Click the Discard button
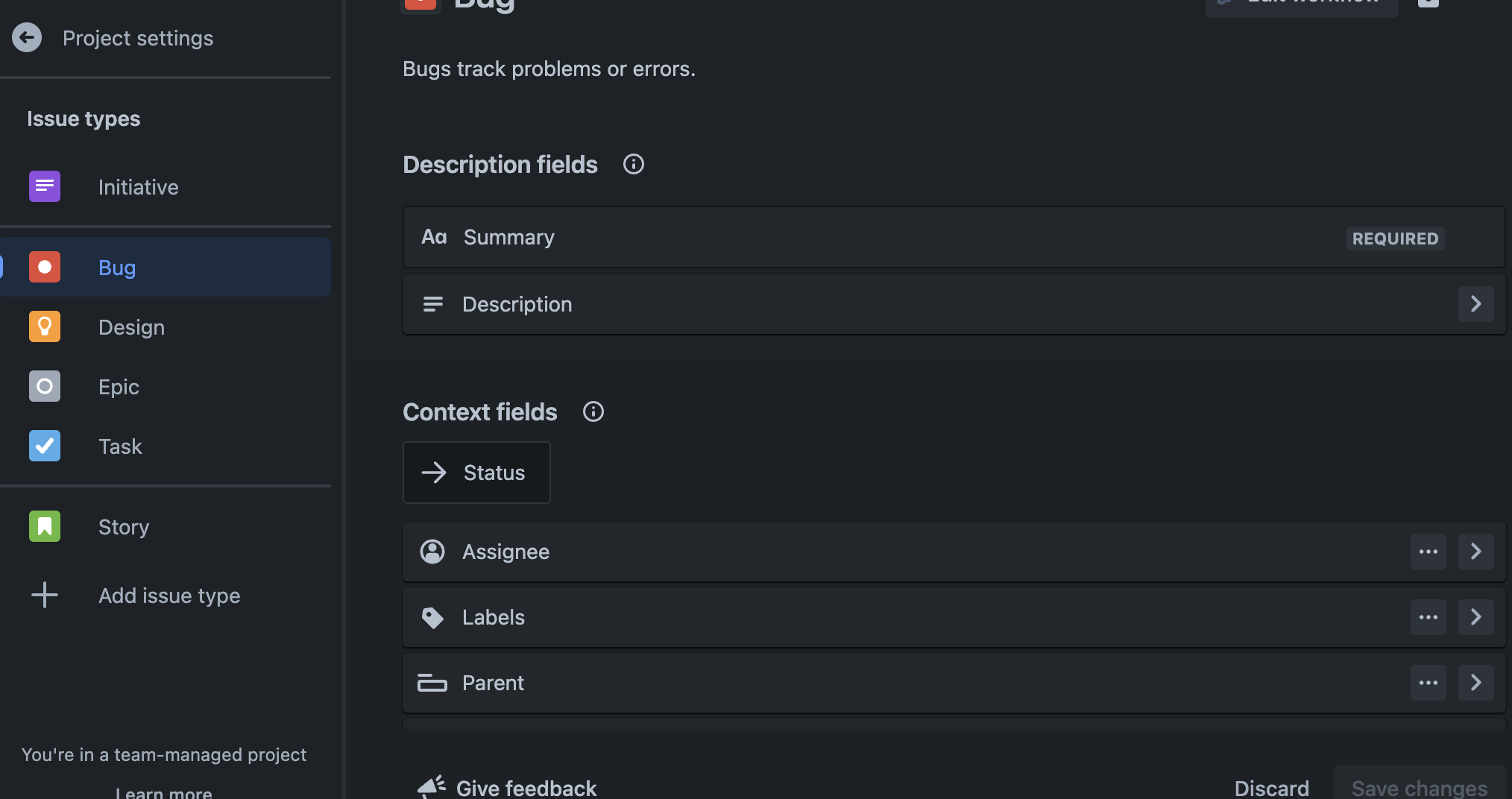The image size is (1512, 799). click(1271, 788)
